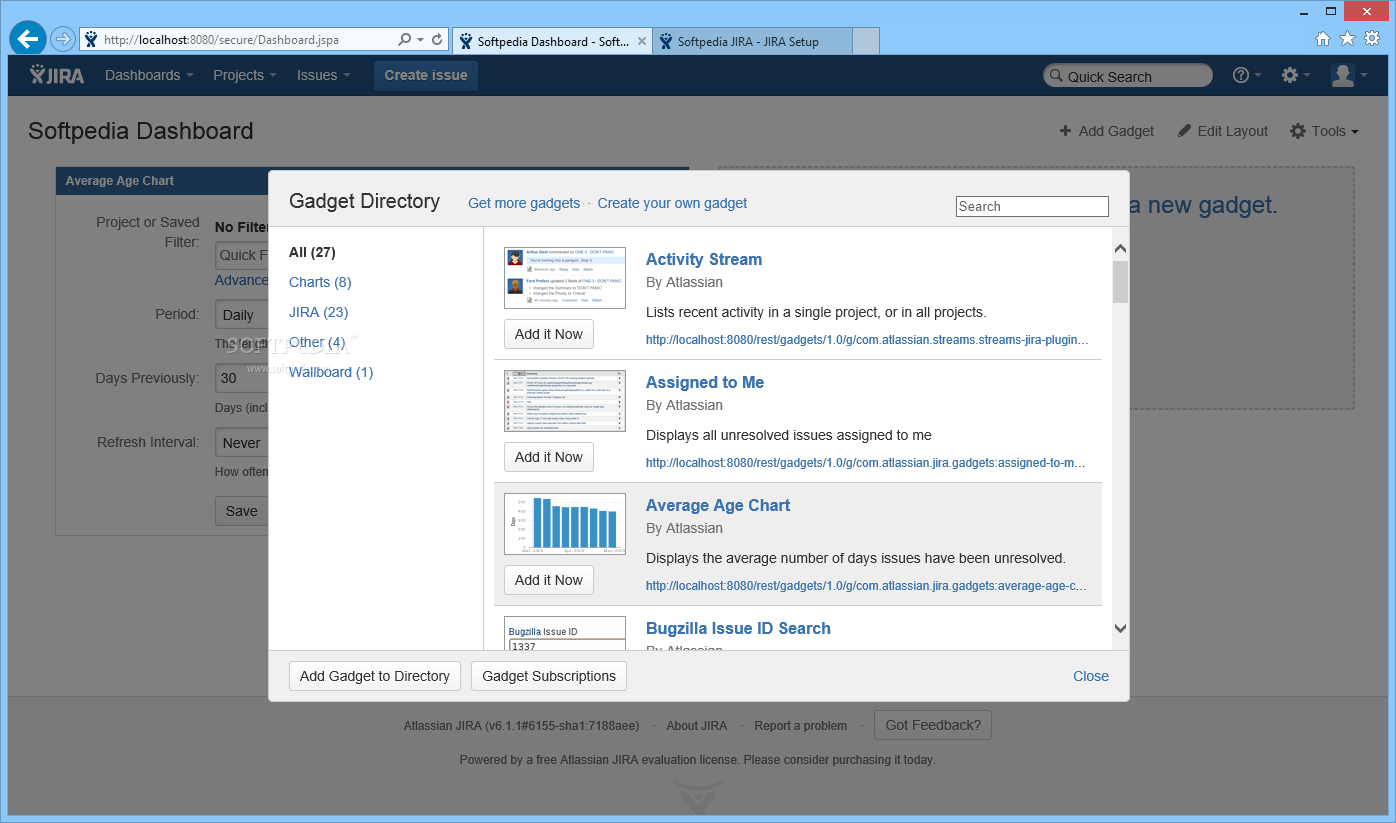The image size is (1396, 823).
Task: Open Average Age Chart title link
Action: pyautogui.click(x=718, y=505)
